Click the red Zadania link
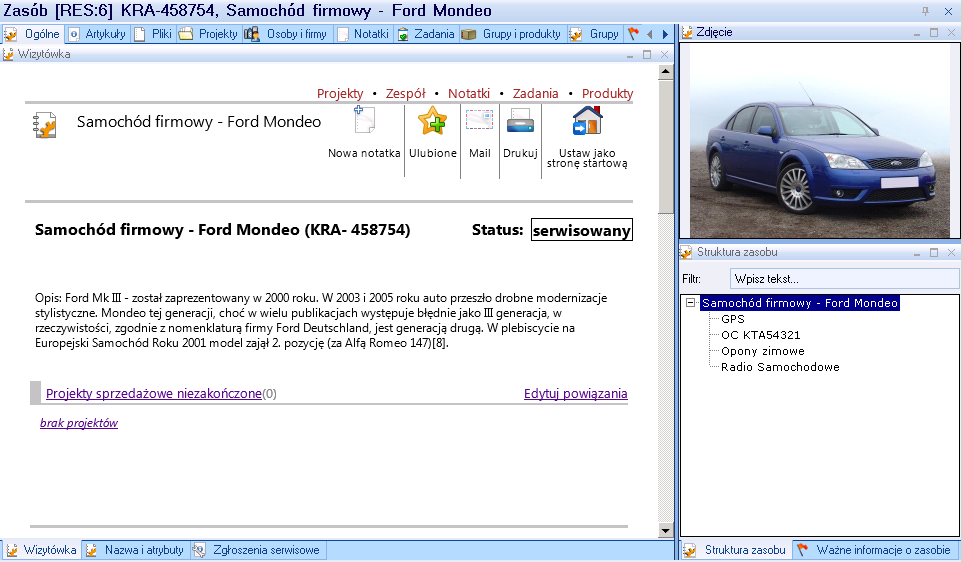The image size is (963, 562). (x=536, y=93)
